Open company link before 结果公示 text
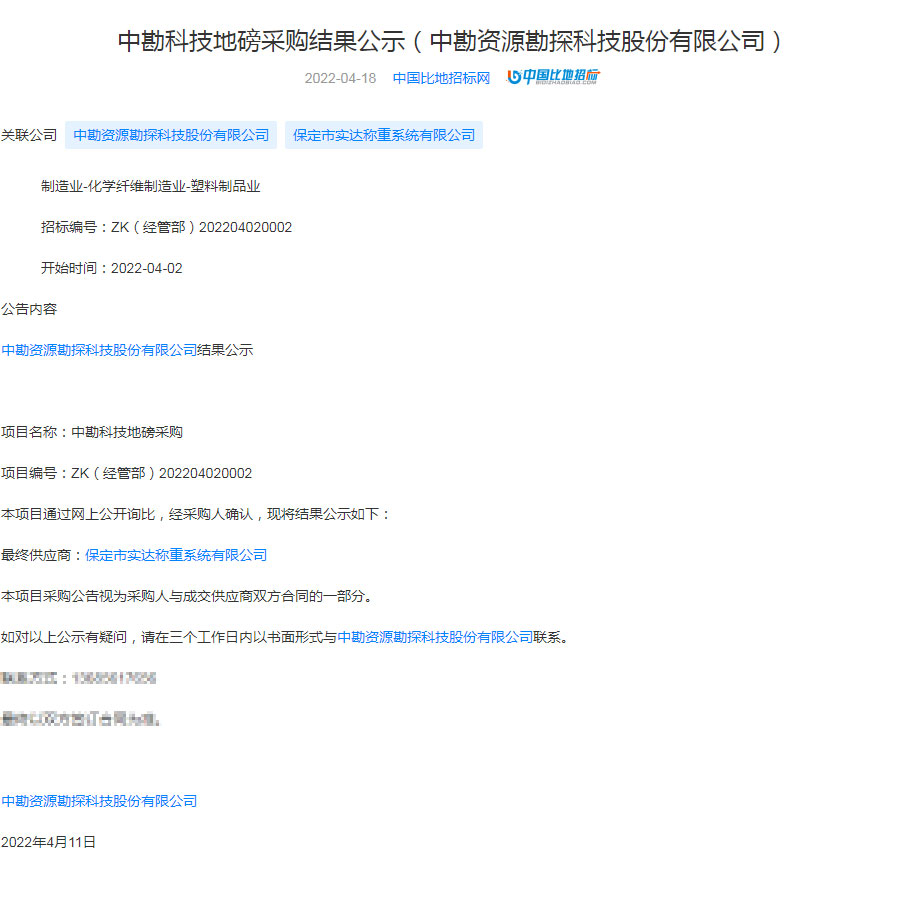This screenshot has height=906, width=904. click(99, 350)
